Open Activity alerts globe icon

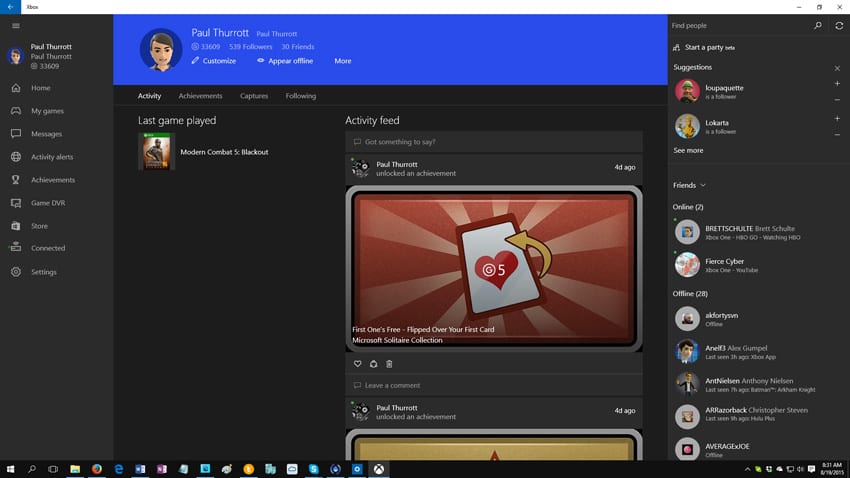16,157
